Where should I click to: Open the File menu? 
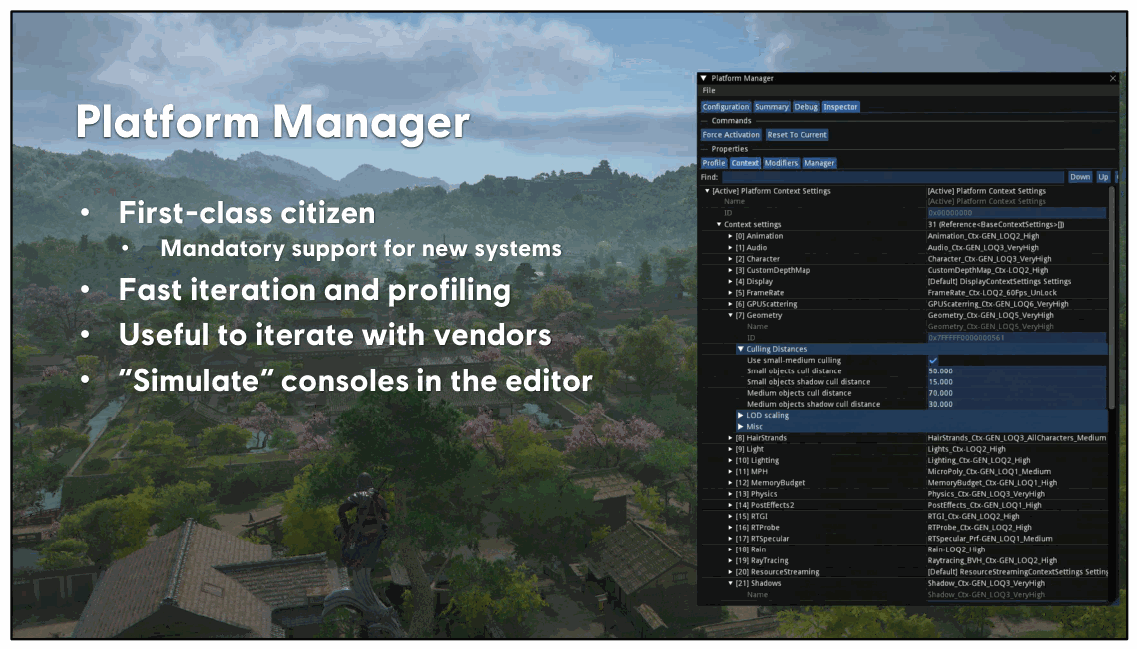point(709,91)
